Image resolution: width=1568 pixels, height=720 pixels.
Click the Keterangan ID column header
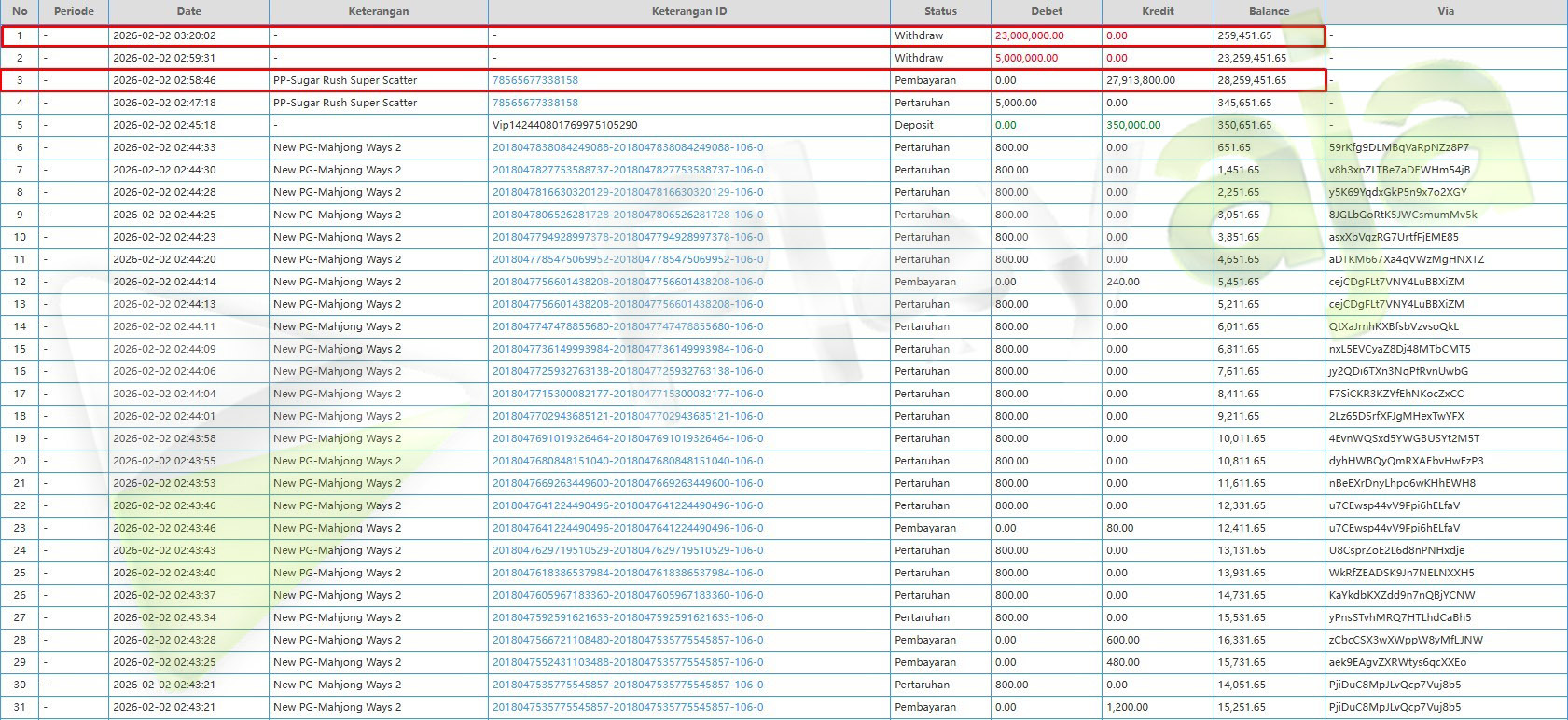click(688, 11)
